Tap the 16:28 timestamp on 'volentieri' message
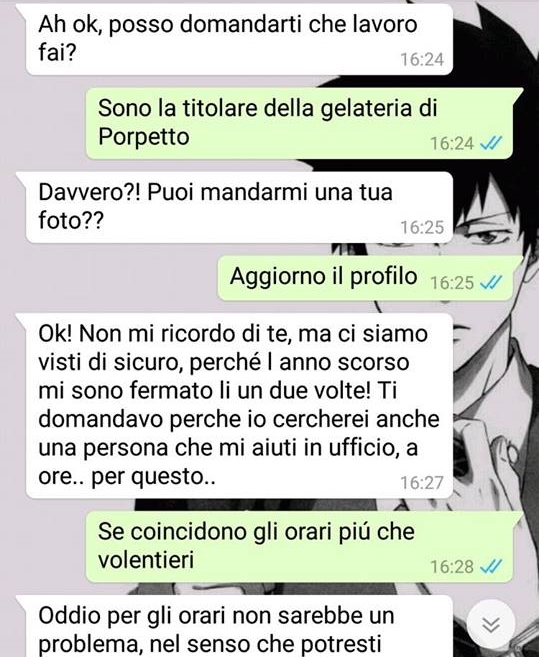Viewport: 539px width, 657px height. click(452, 567)
